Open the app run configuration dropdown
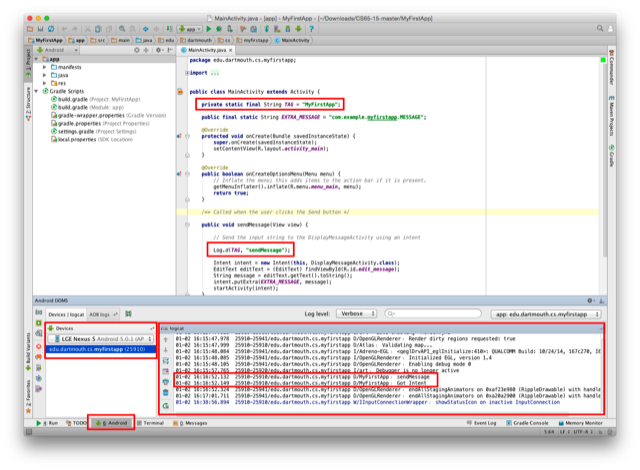This screenshot has height=470, width=640. [x=190, y=29]
